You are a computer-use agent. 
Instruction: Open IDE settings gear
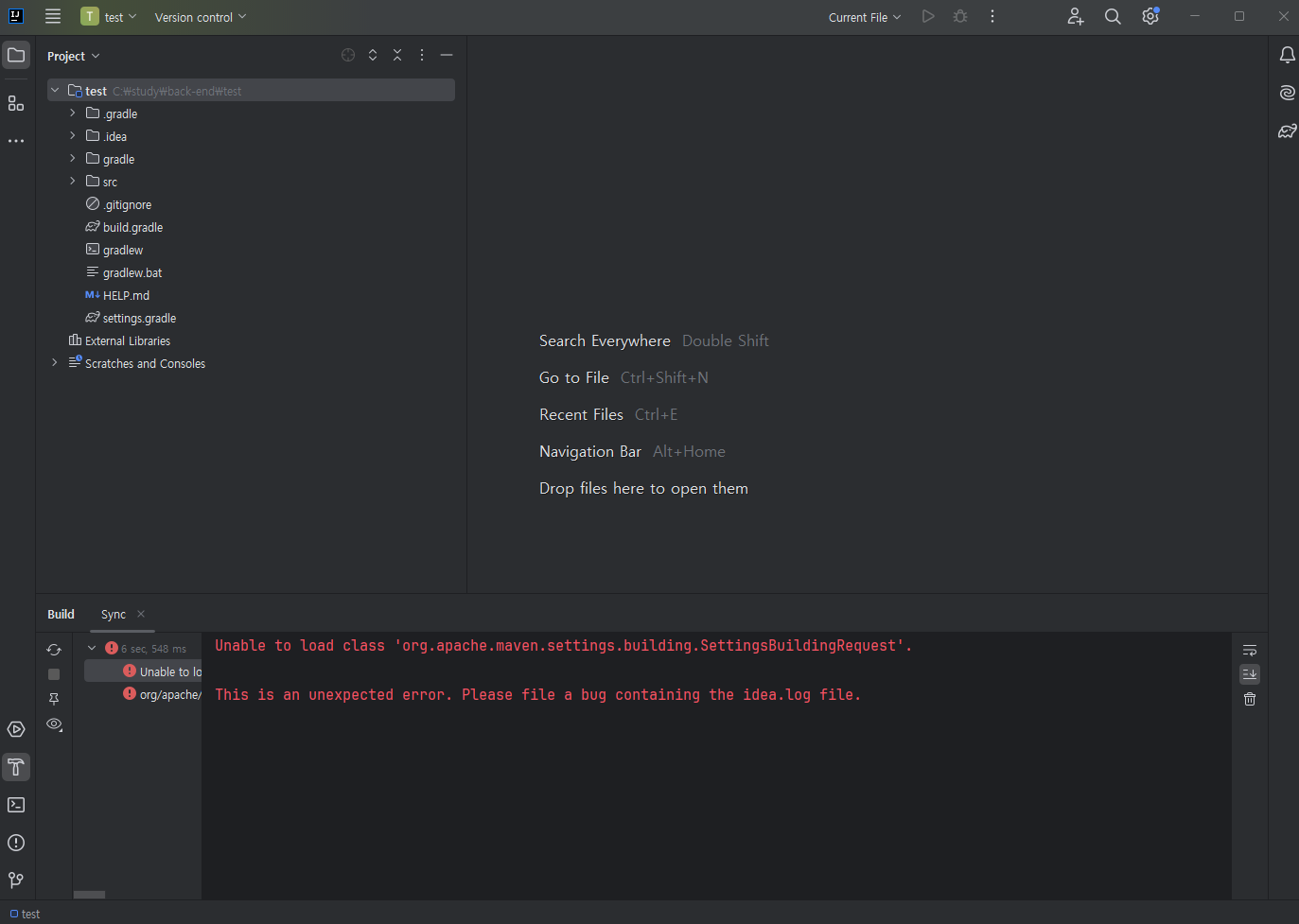(x=1150, y=16)
